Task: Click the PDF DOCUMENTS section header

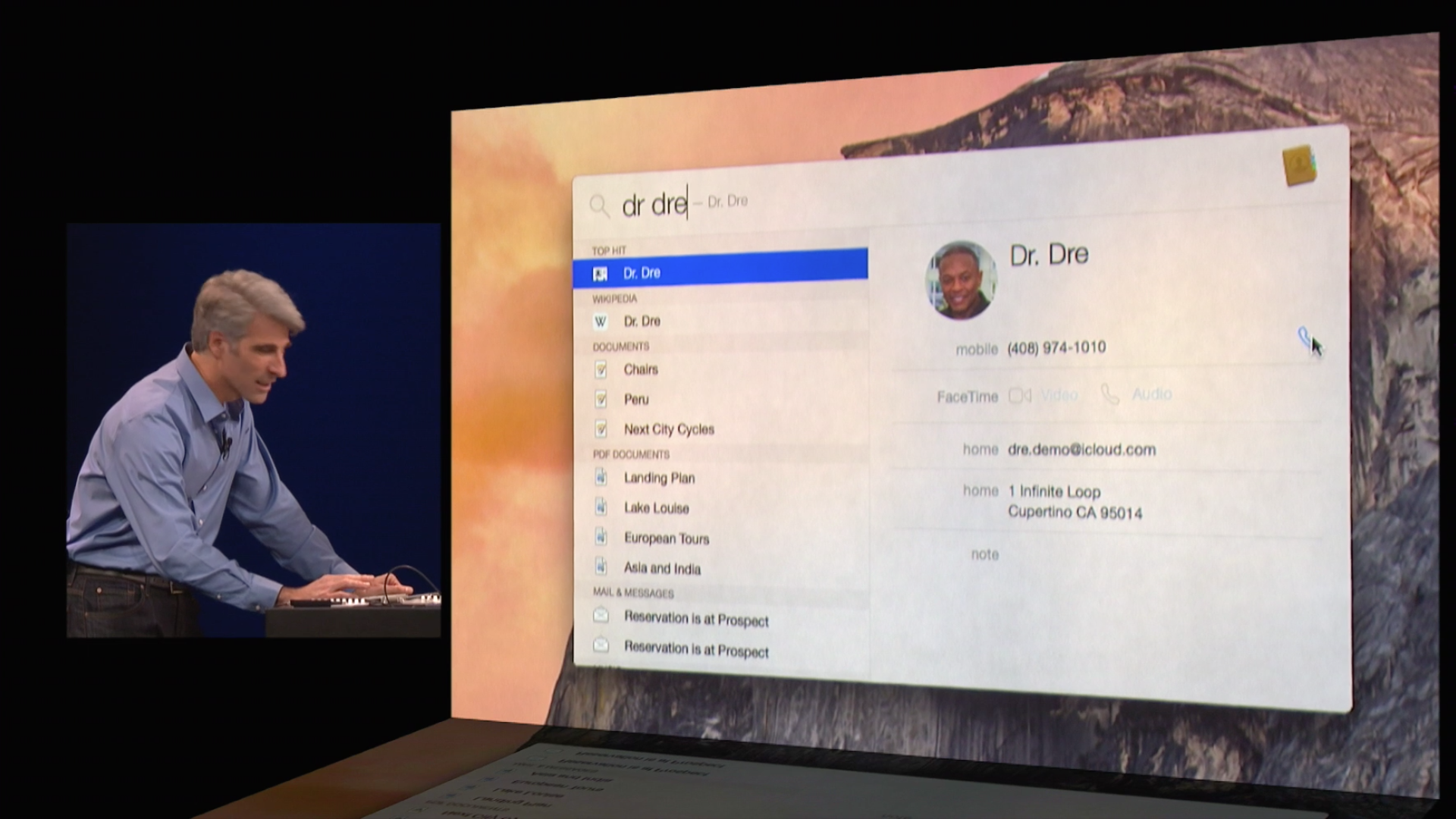Action: [631, 454]
